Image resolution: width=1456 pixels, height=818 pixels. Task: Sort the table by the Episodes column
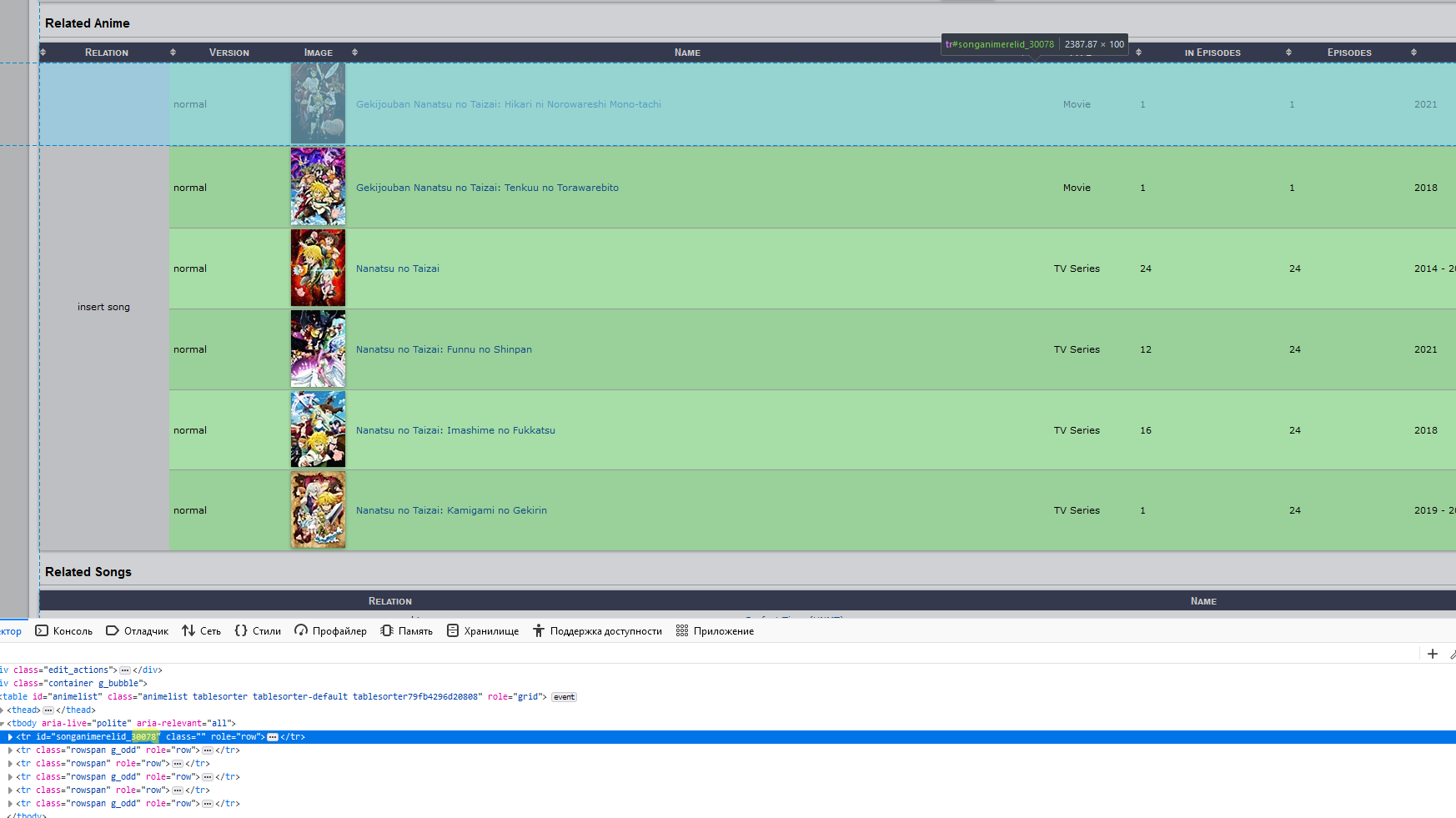pos(1348,53)
